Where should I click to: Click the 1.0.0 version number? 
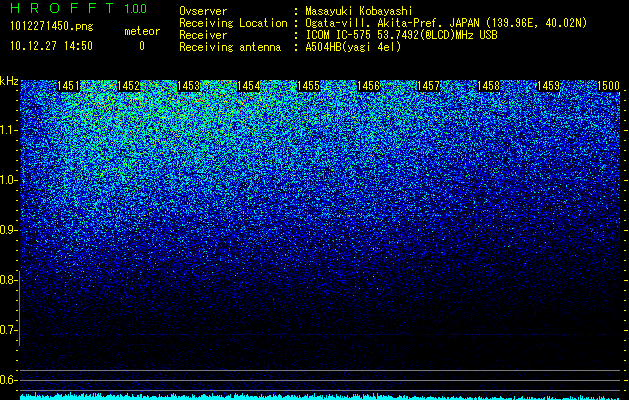tap(136, 8)
